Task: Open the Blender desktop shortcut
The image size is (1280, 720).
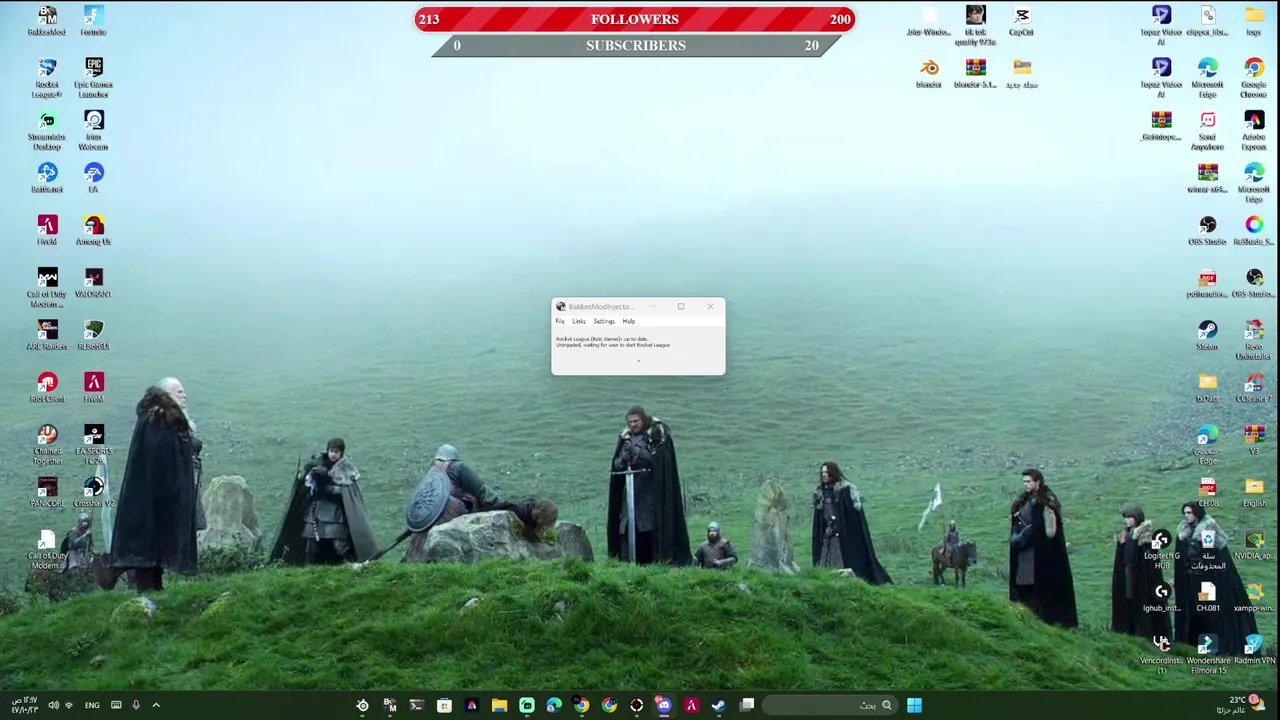Action: (929, 73)
